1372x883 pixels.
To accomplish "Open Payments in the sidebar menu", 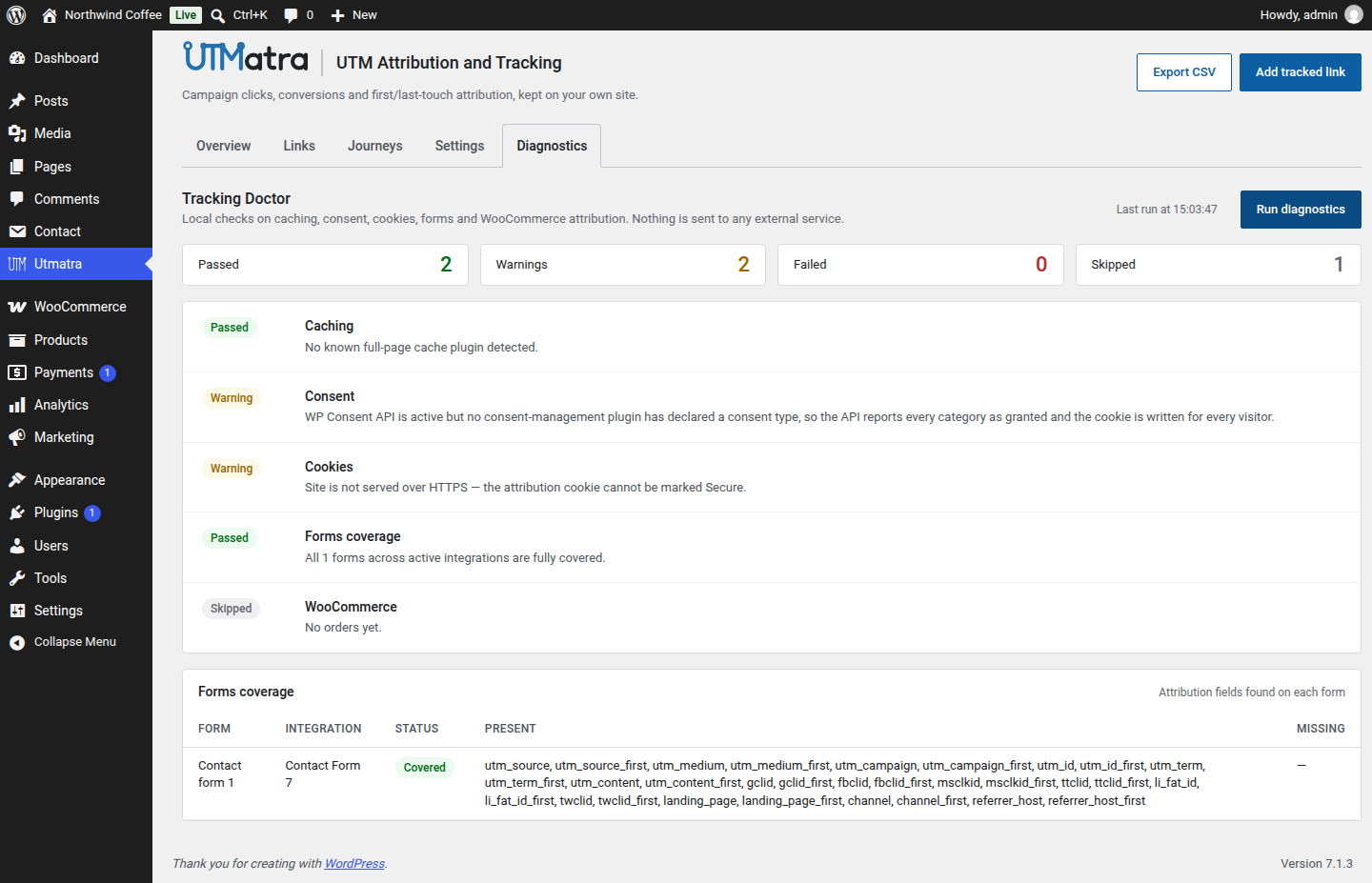I will (x=76, y=372).
